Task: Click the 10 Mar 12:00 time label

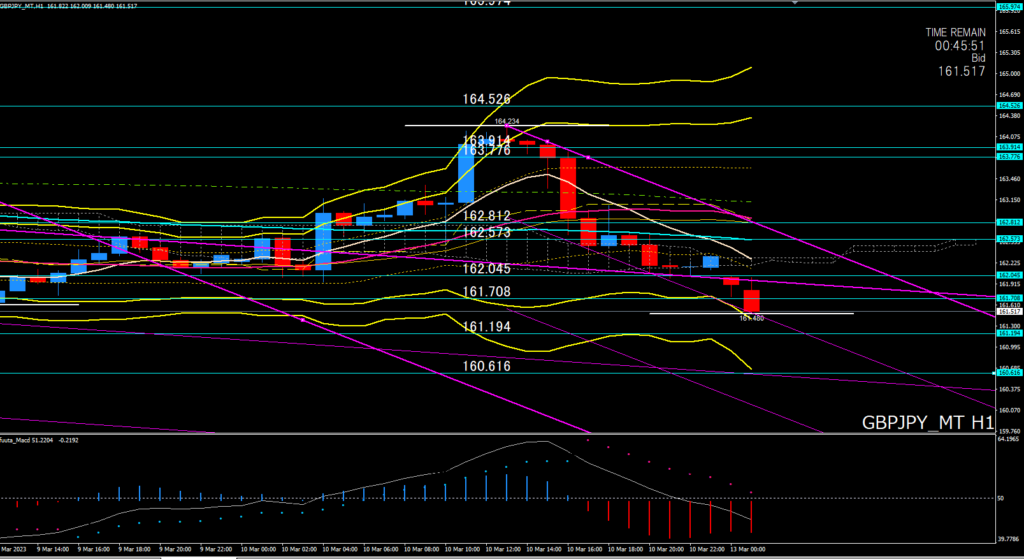Action: pos(503,549)
